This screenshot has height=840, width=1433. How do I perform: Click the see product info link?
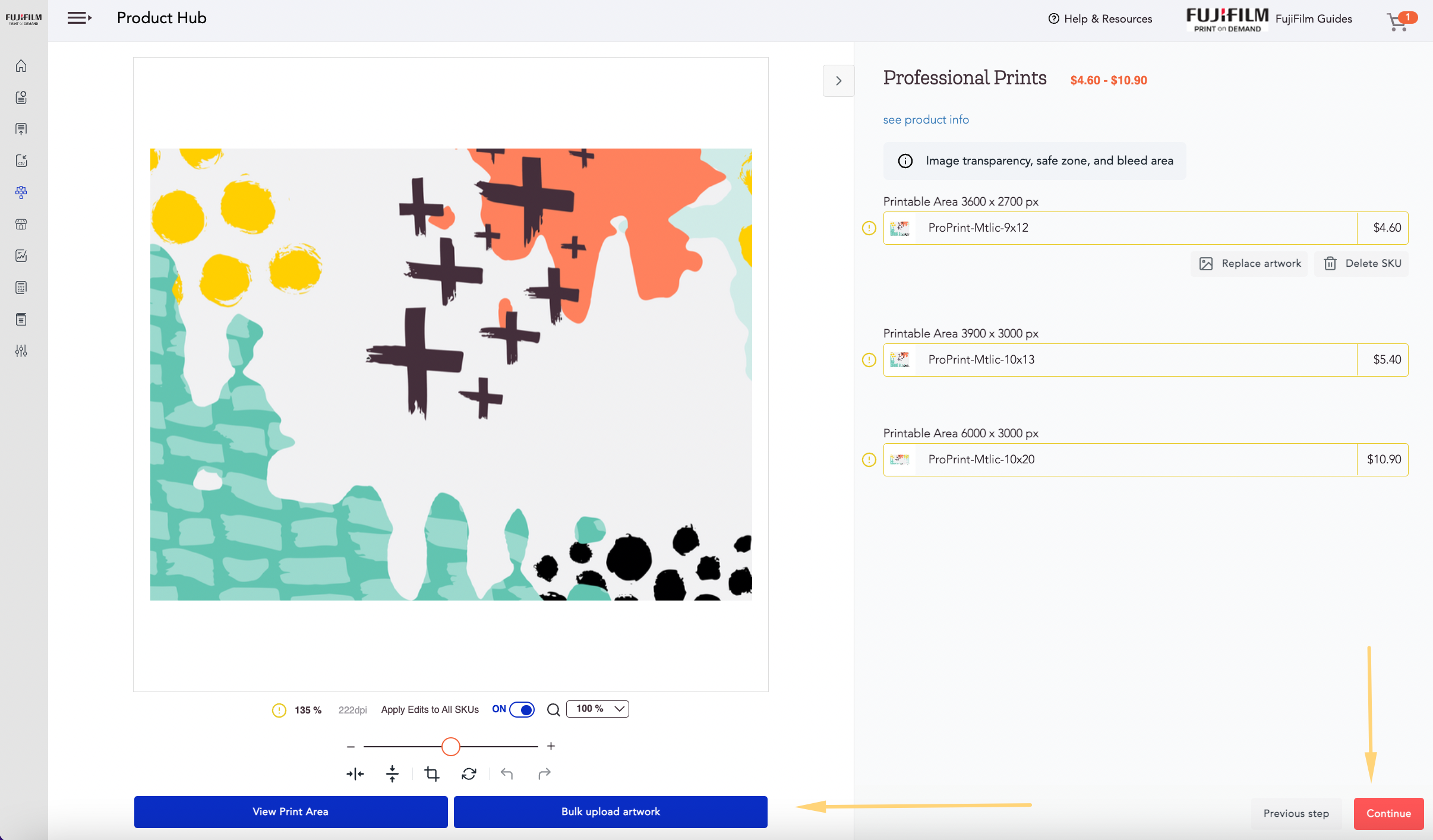(926, 119)
